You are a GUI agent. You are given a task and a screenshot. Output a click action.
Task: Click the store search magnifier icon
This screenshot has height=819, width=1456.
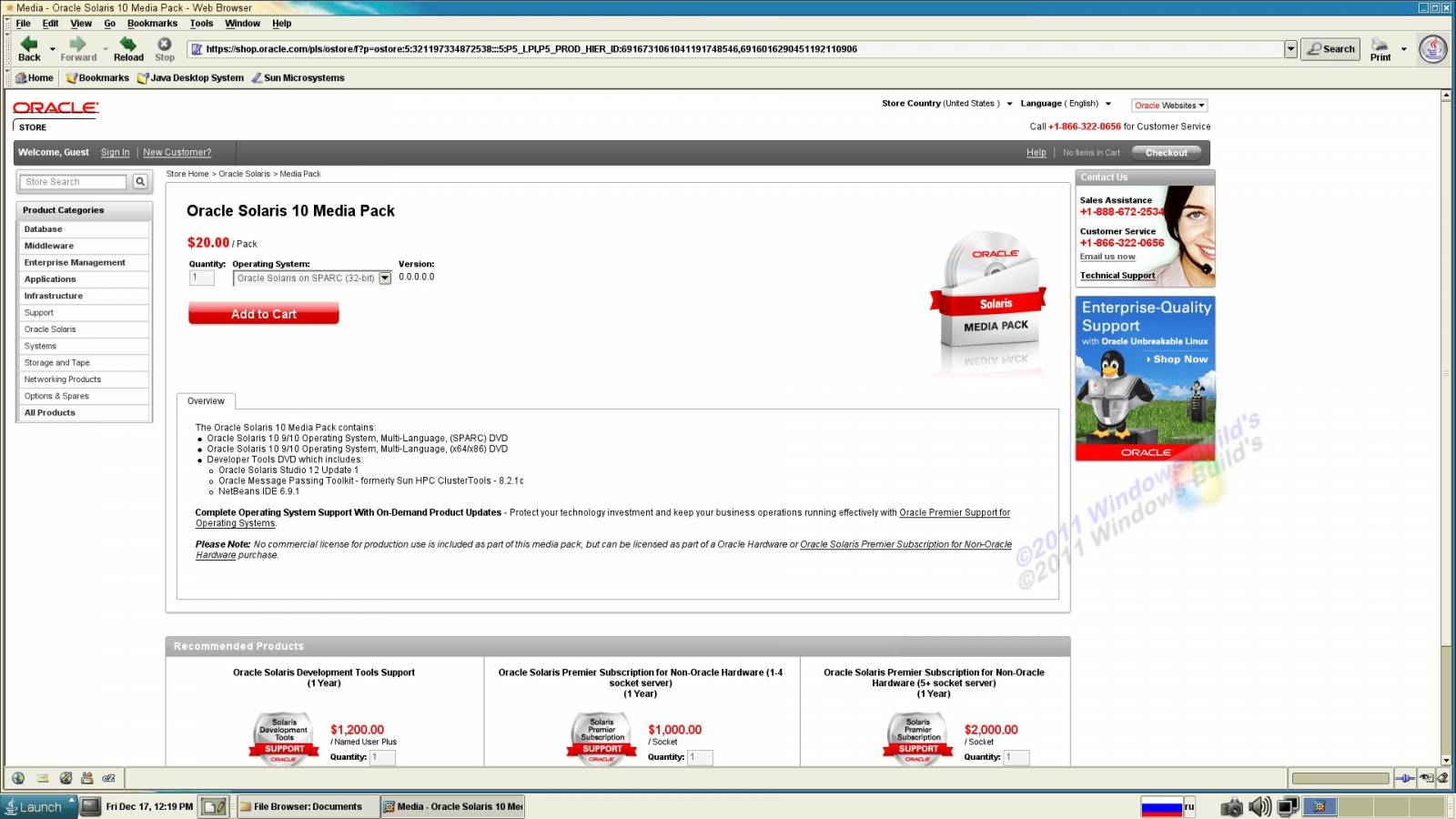tap(140, 182)
